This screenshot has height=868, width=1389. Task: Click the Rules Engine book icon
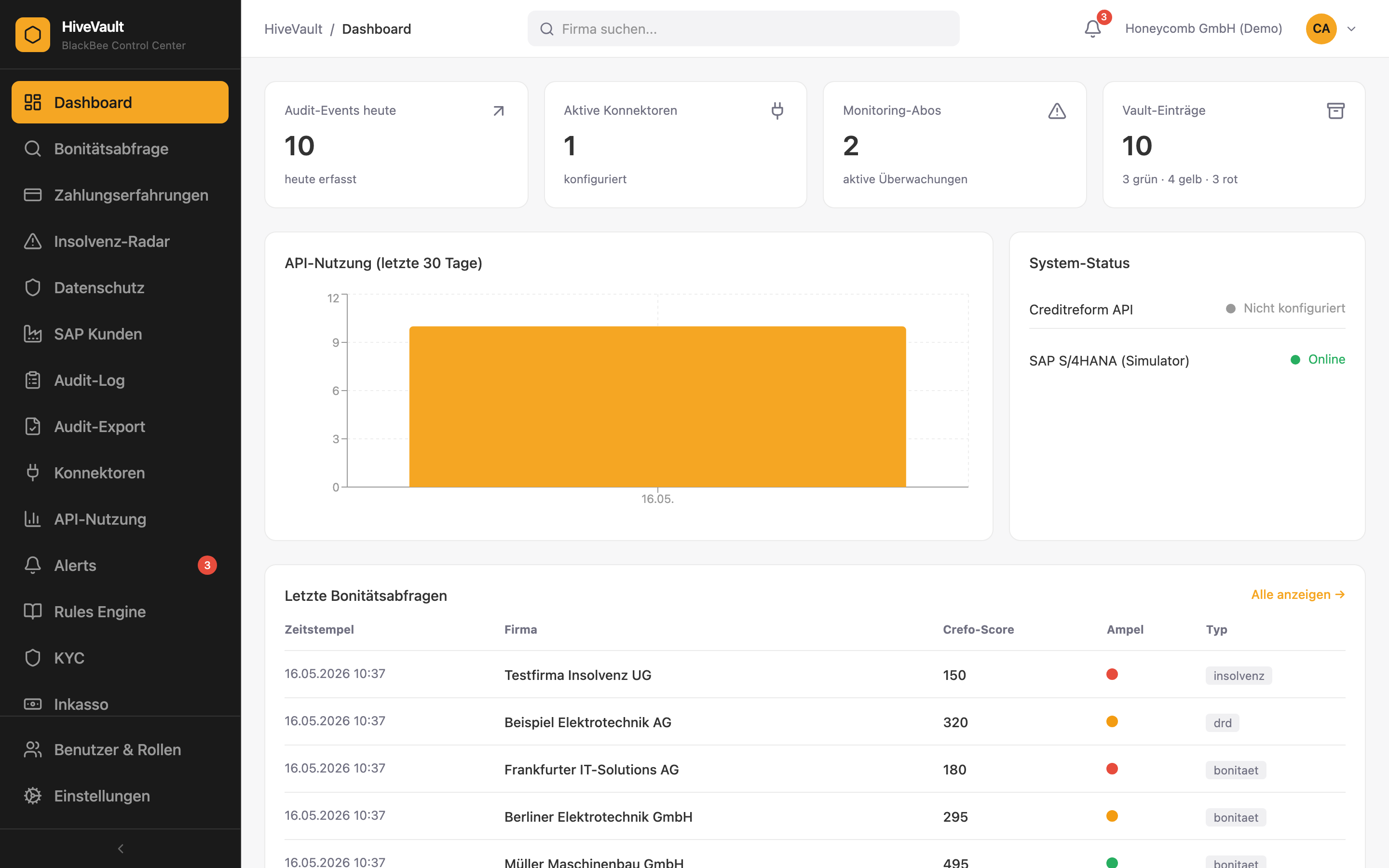coord(33,611)
